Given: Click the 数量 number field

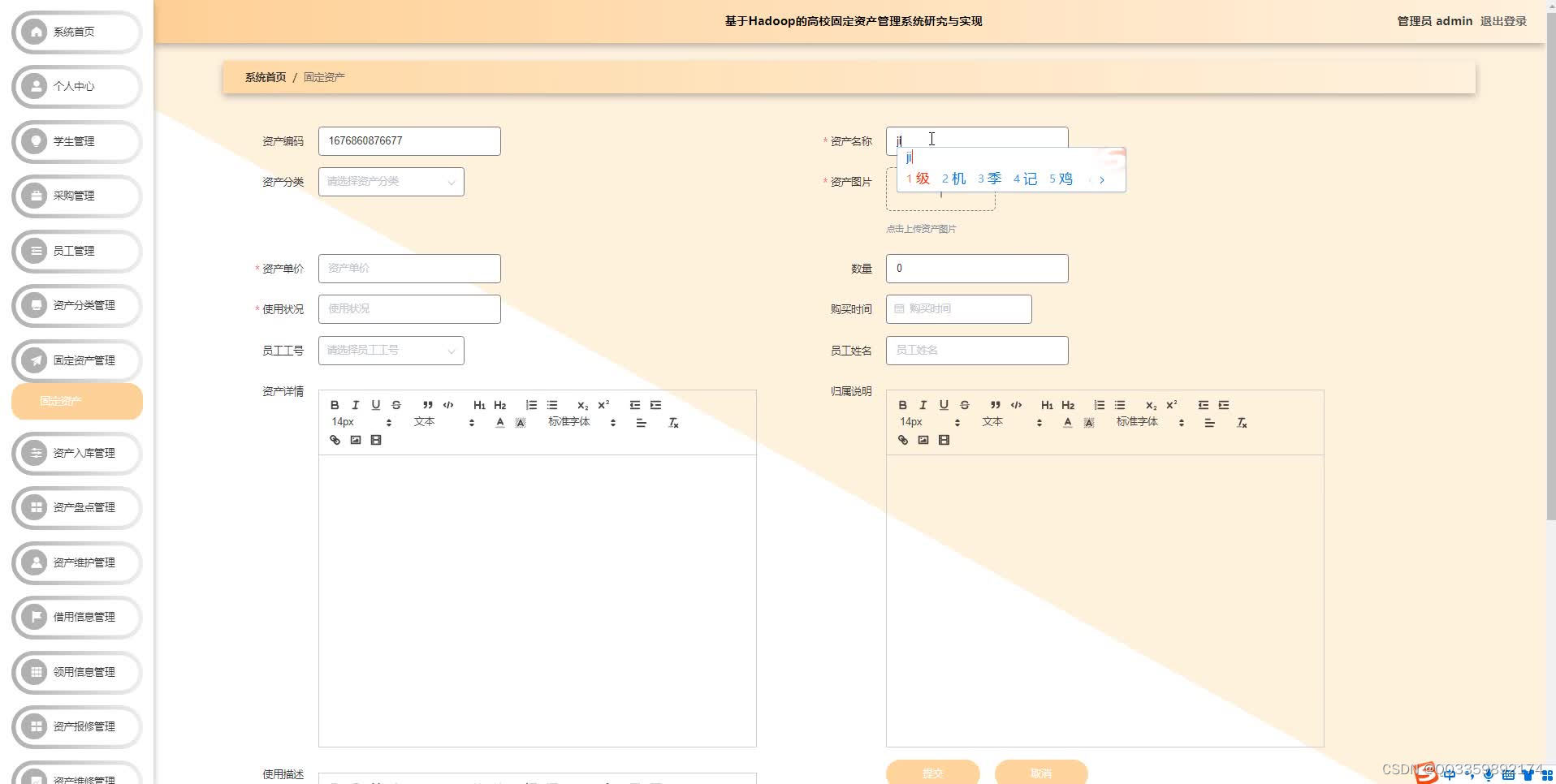Looking at the screenshot, I should tap(977, 269).
